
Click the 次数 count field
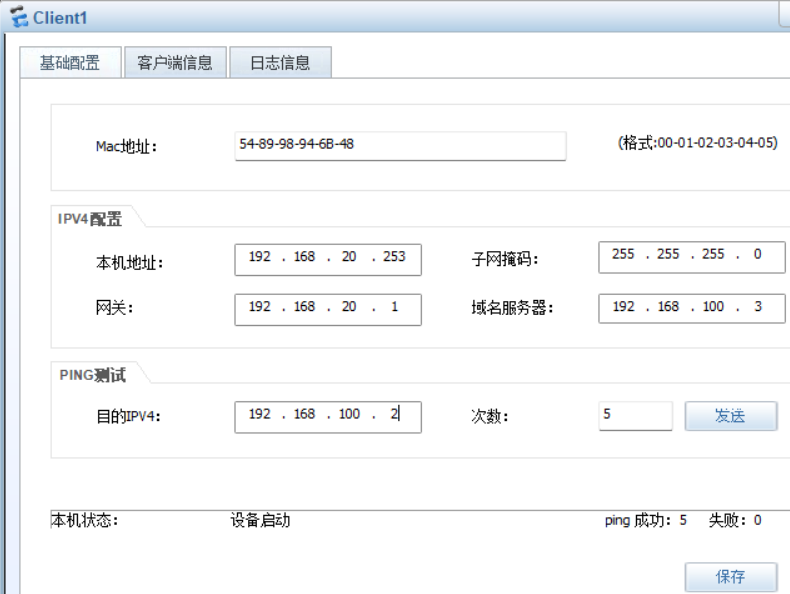pyautogui.click(x=635, y=416)
